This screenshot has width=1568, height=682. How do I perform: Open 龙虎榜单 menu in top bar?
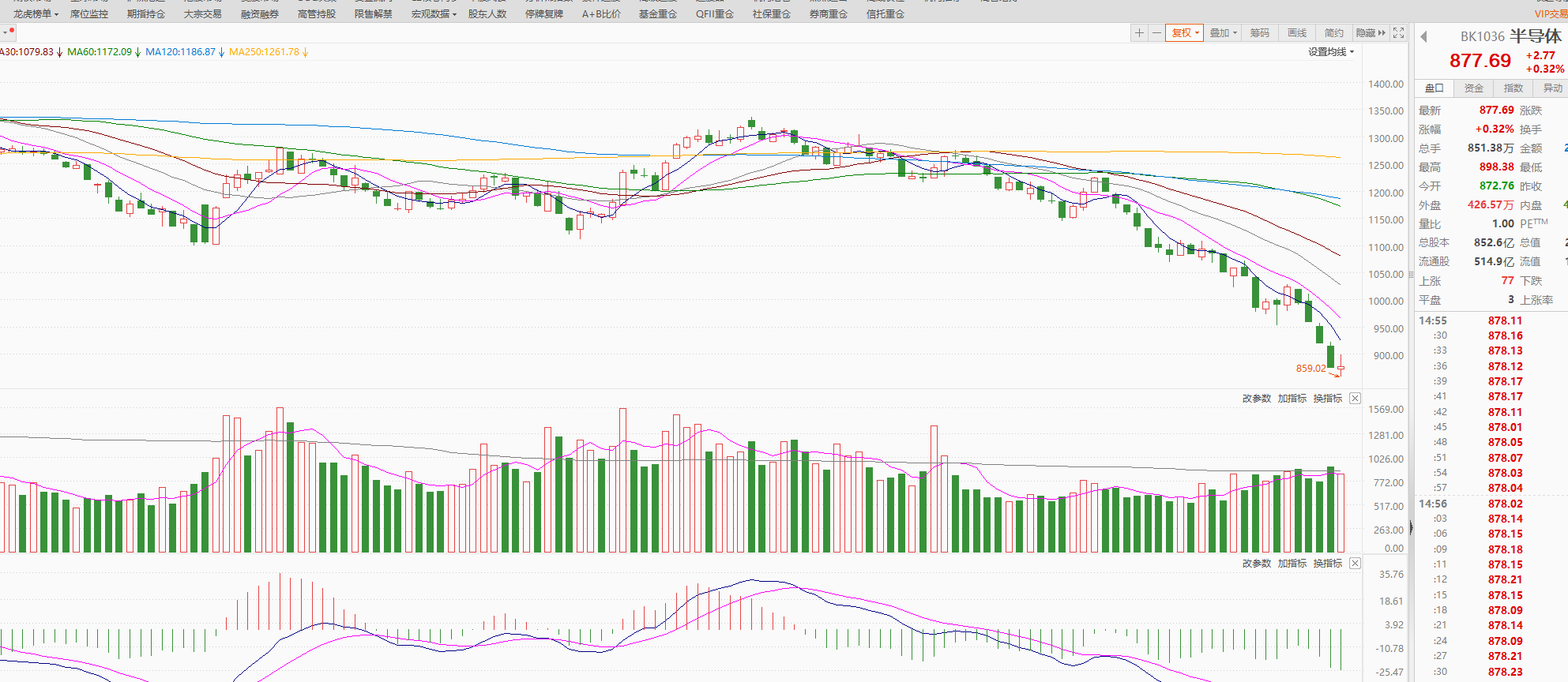(x=36, y=14)
